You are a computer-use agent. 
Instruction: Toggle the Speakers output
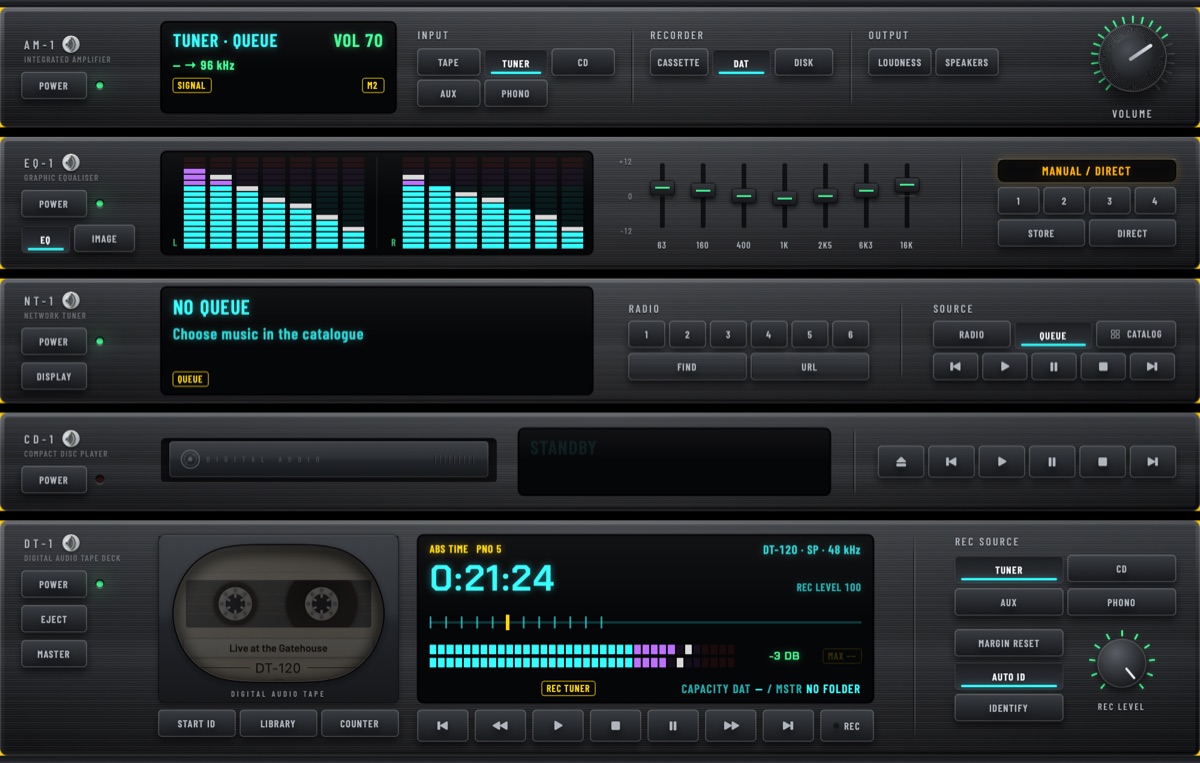click(967, 62)
